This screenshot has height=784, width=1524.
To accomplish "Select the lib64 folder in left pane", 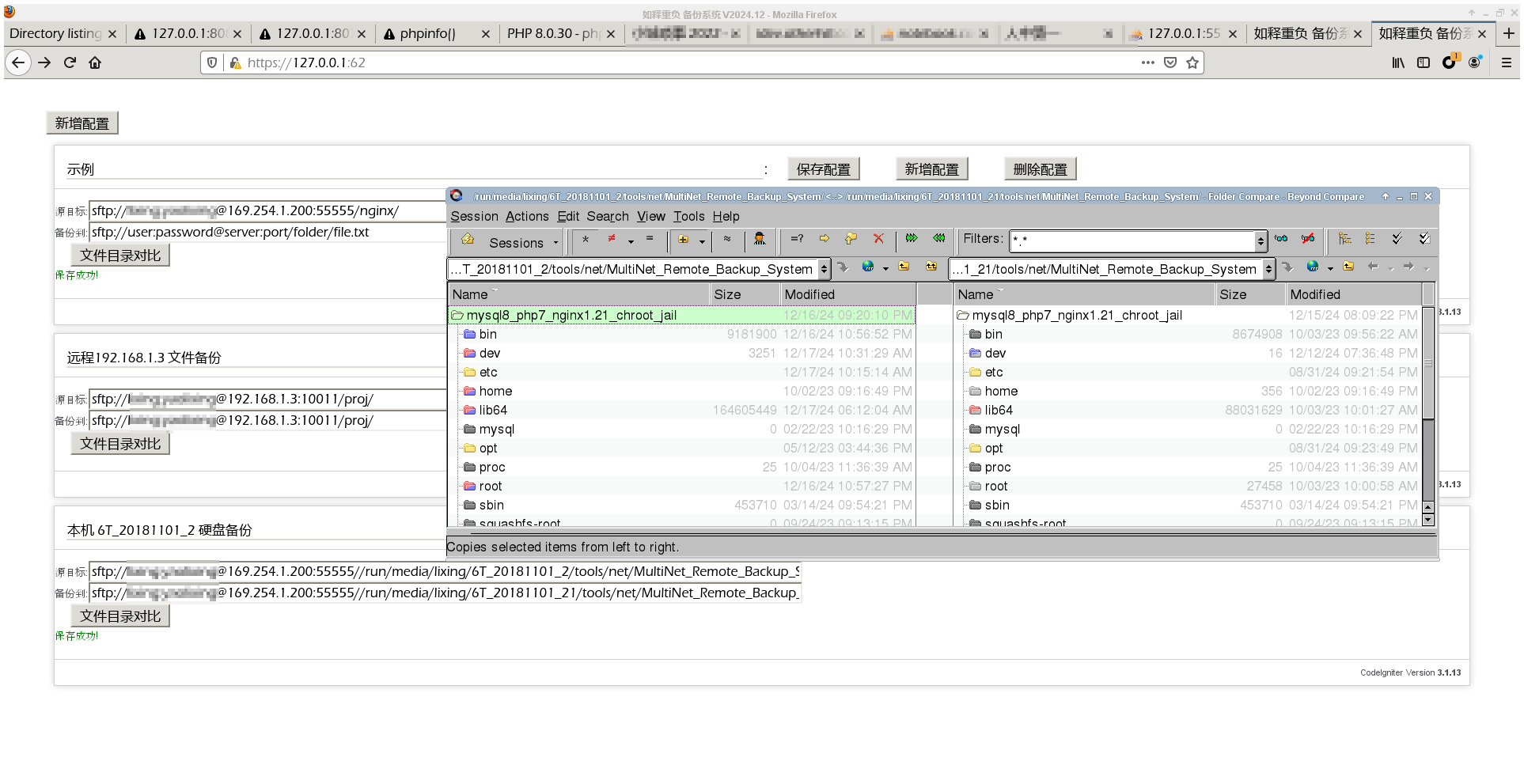I will (x=493, y=410).
